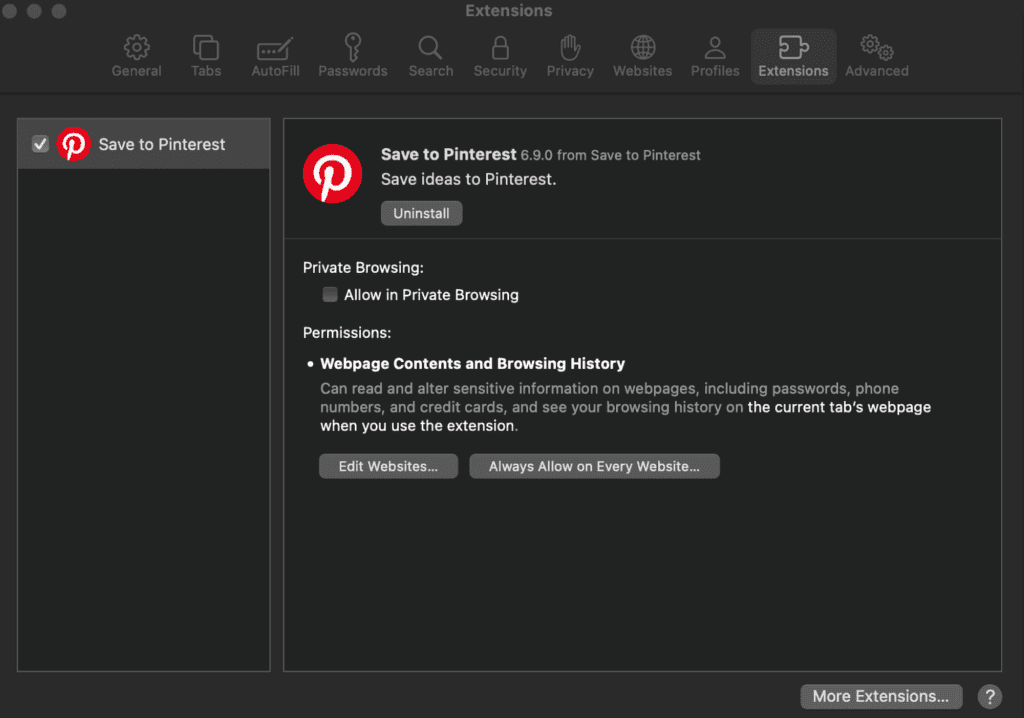Select the Extensions tab
The width and height of the screenshot is (1024, 718).
point(793,55)
